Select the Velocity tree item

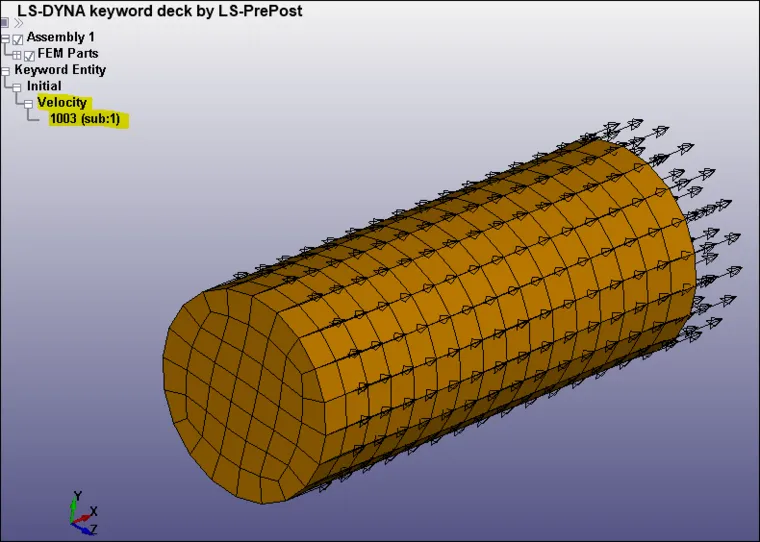pyautogui.click(x=62, y=102)
